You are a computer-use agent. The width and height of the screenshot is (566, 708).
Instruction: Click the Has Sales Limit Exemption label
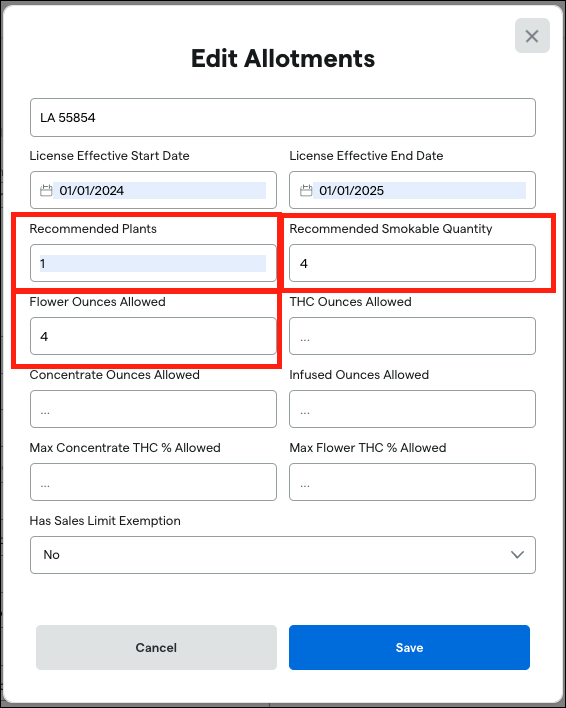point(105,521)
